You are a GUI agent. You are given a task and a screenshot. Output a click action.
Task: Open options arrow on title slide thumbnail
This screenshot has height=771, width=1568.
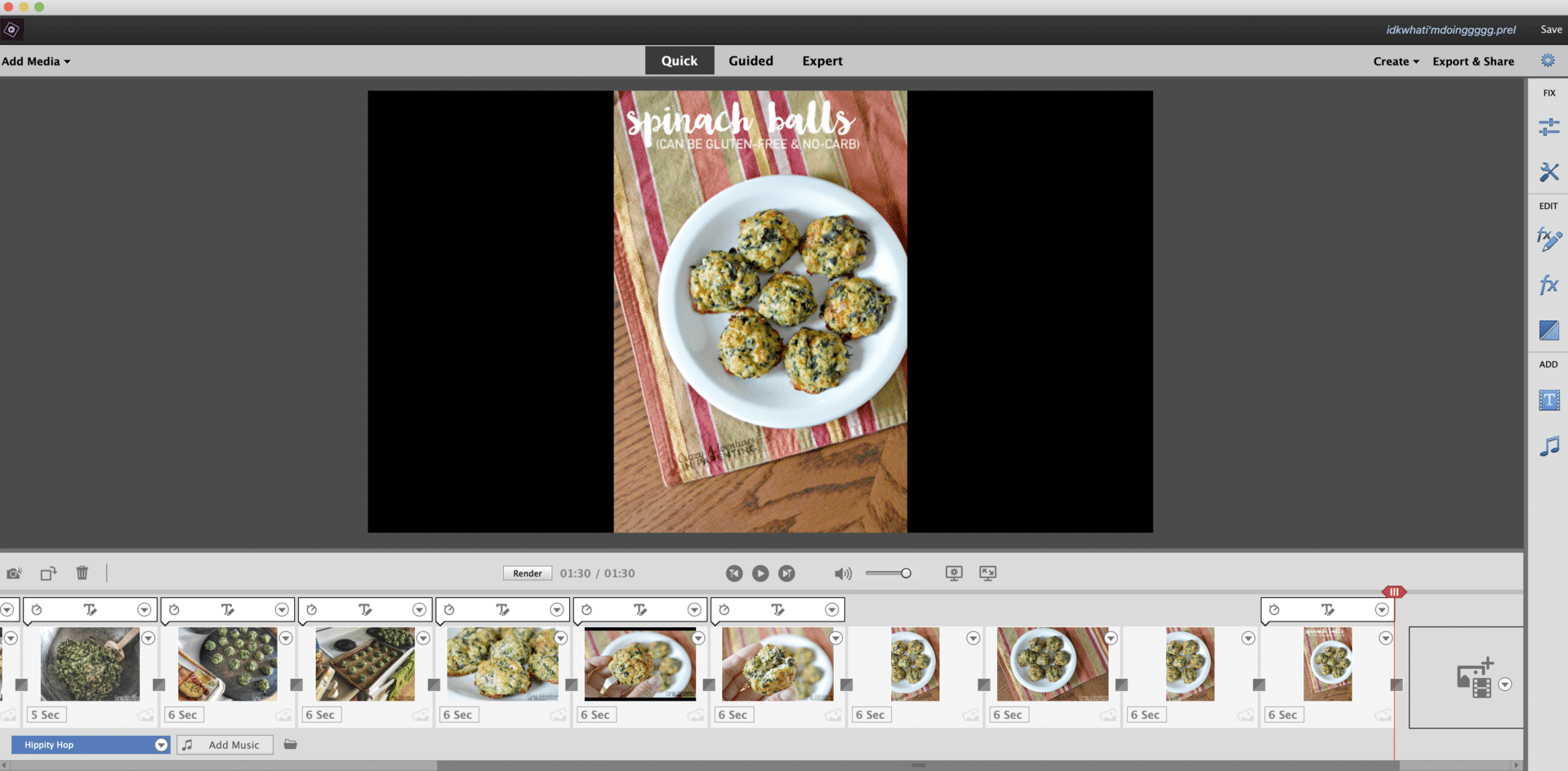point(1386,639)
